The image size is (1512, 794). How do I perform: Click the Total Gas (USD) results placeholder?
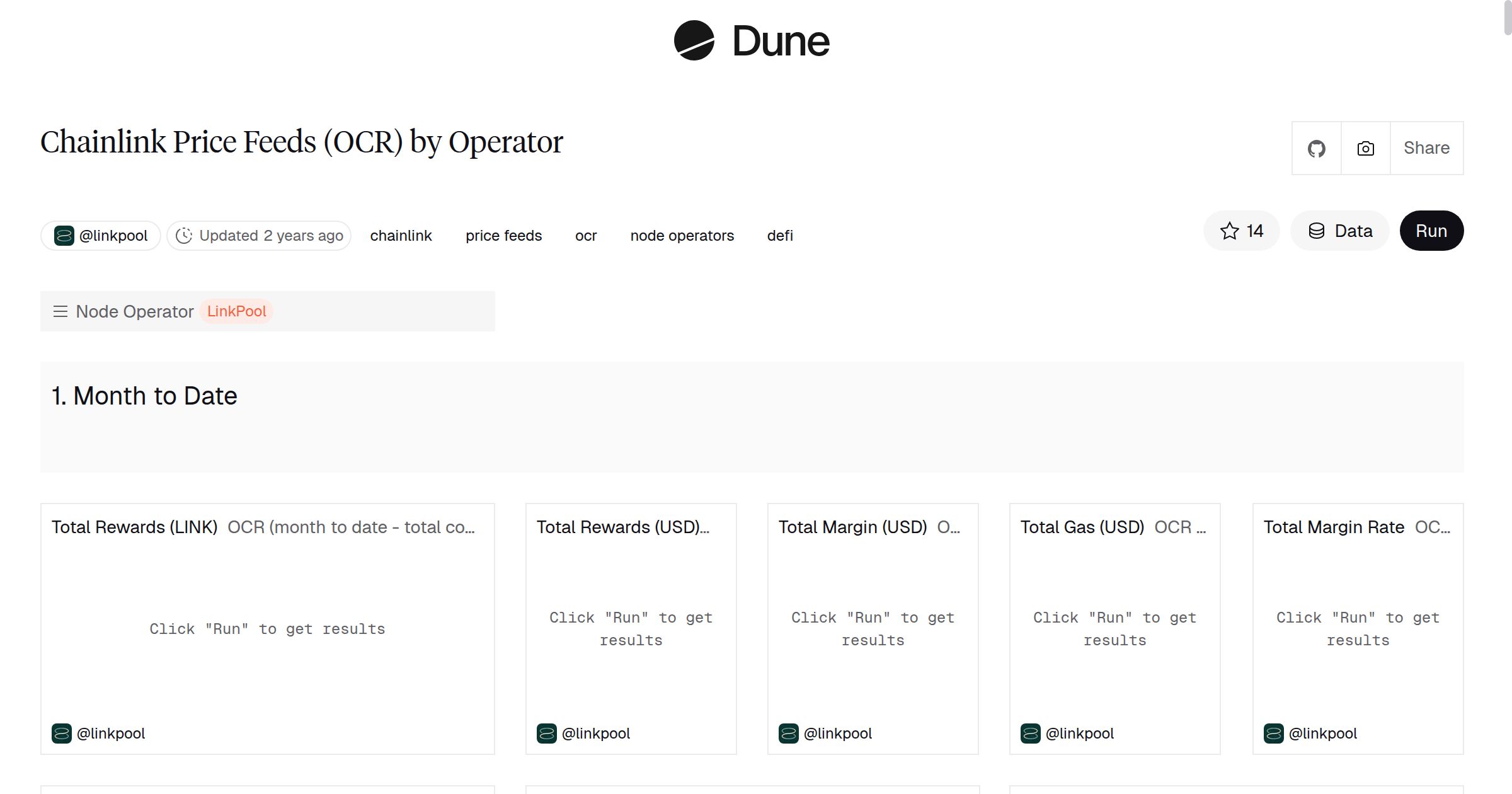1114,628
